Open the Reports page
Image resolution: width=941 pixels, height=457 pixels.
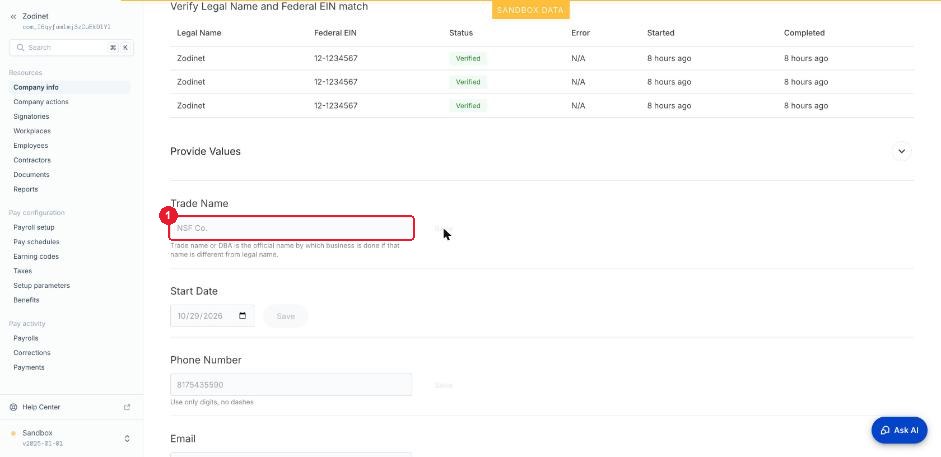[26, 189]
